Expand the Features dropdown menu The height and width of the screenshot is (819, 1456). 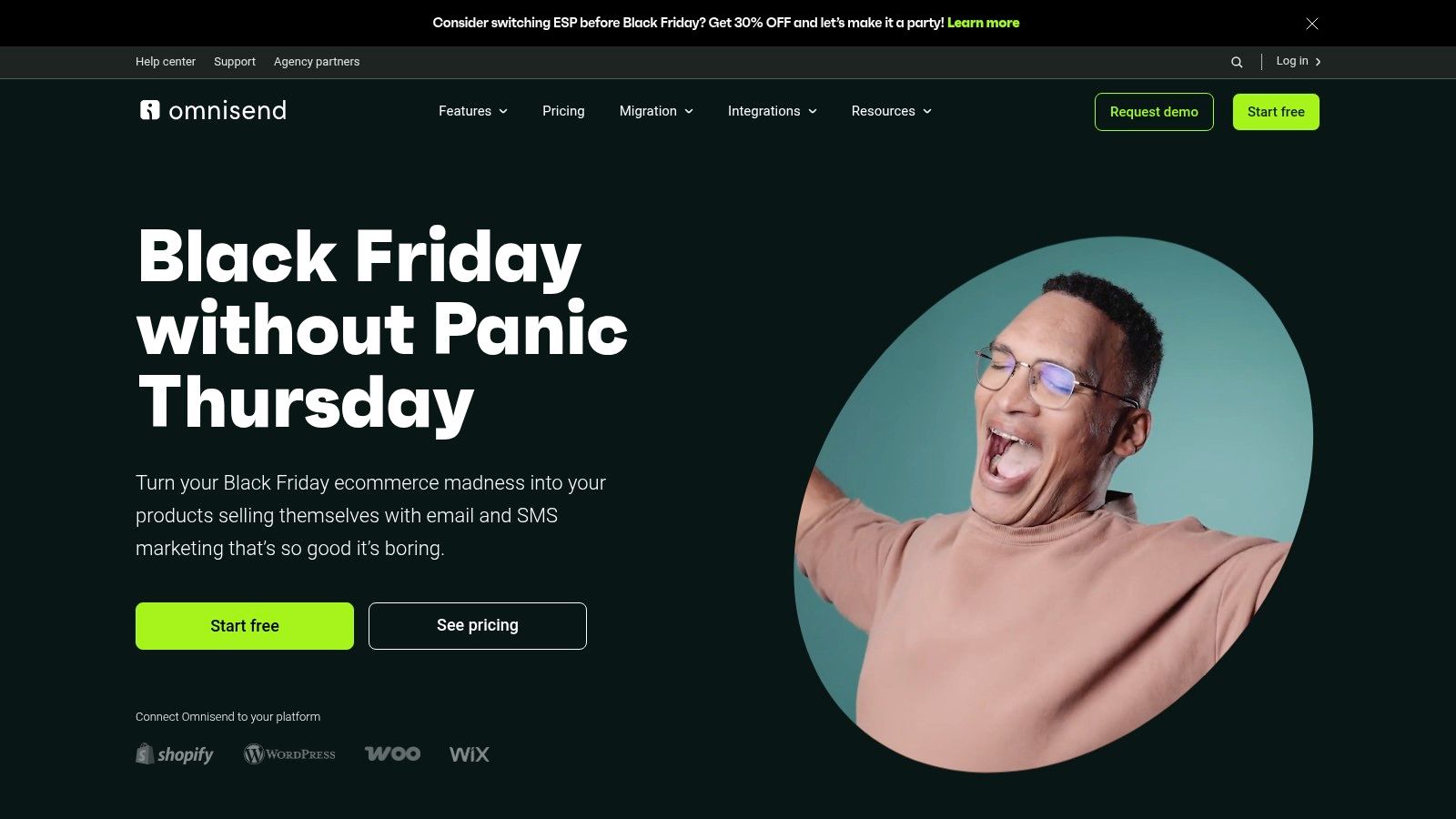coord(473,111)
